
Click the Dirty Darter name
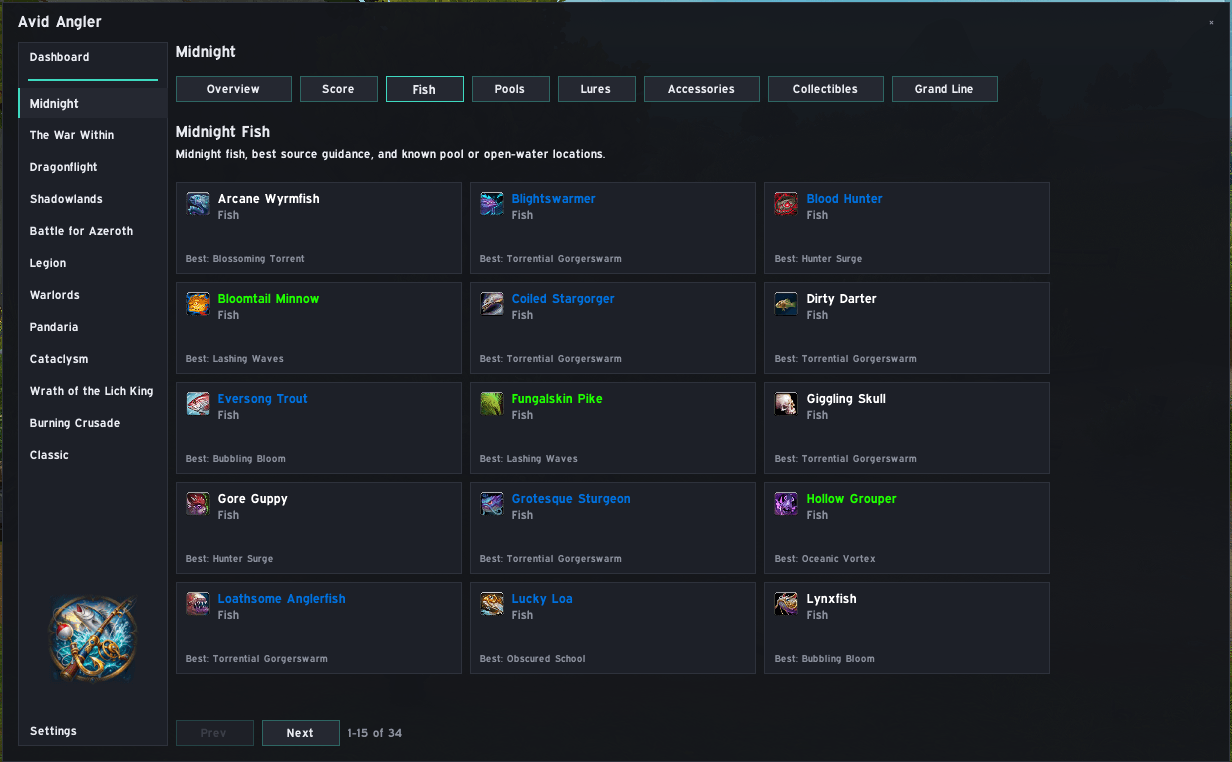tap(841, 299)
